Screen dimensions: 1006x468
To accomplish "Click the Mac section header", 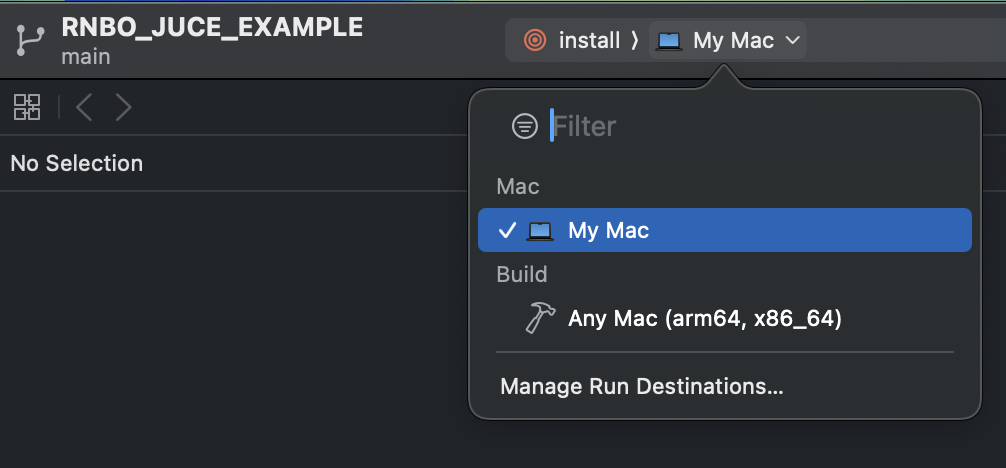I will (x=518, y=187).
